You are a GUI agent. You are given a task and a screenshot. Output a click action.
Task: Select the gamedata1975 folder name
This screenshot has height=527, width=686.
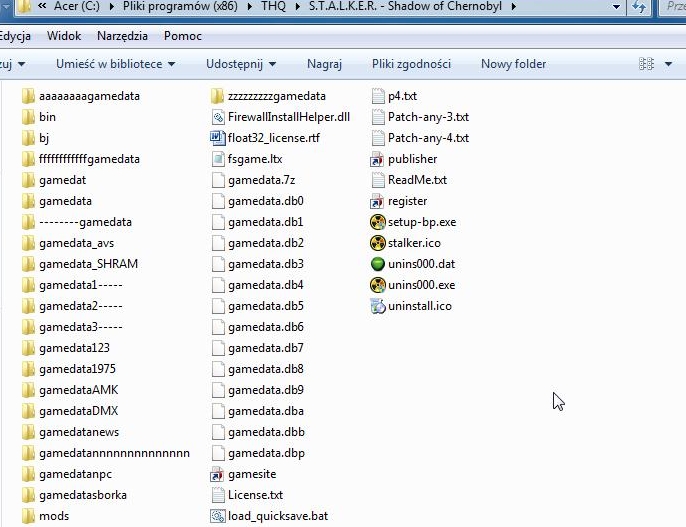coord(77,369)
